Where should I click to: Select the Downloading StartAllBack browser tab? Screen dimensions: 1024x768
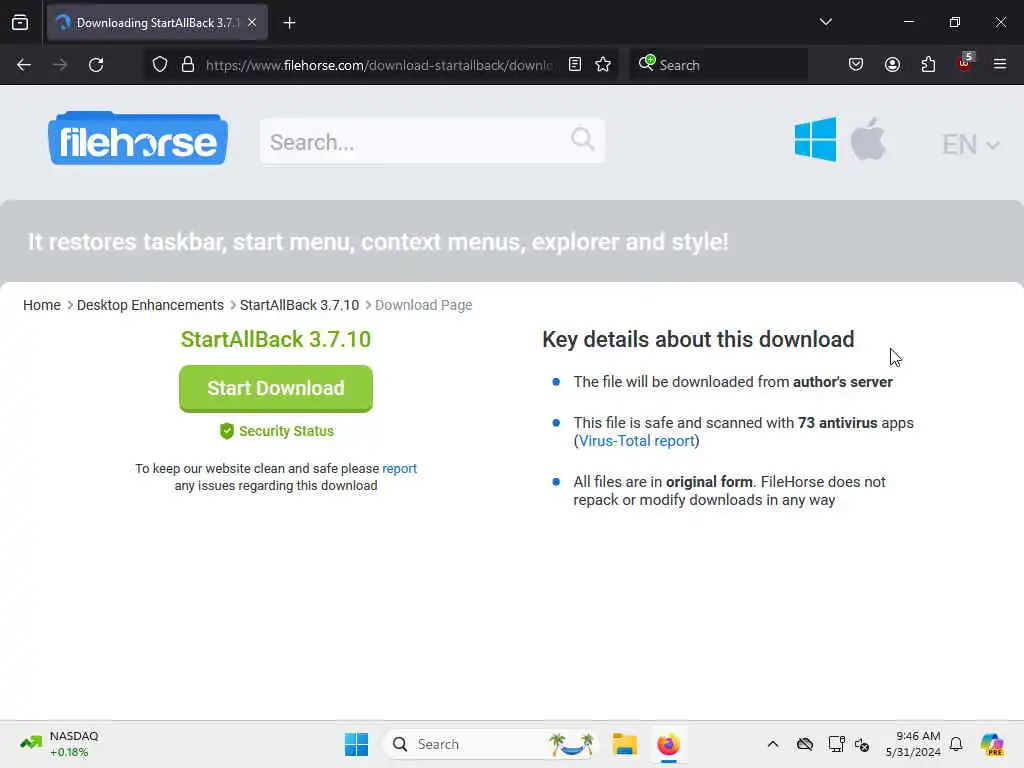pos(157,22)
